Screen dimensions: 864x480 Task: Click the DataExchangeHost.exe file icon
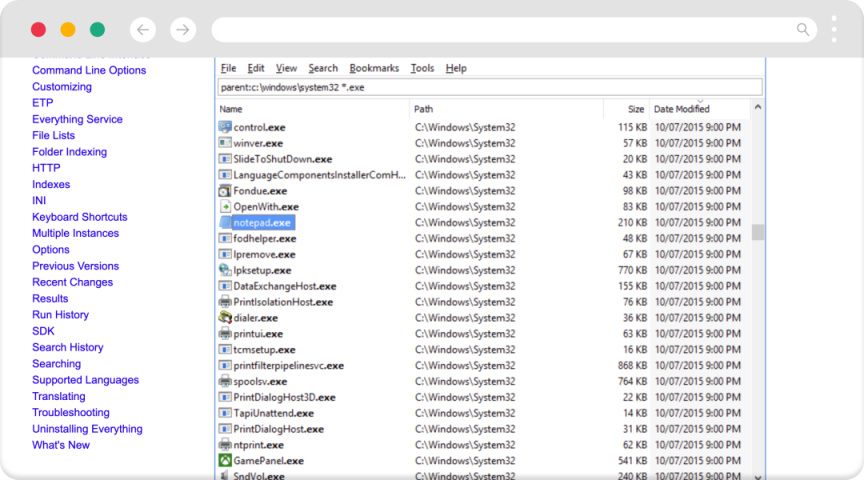(x=225, y=286)
